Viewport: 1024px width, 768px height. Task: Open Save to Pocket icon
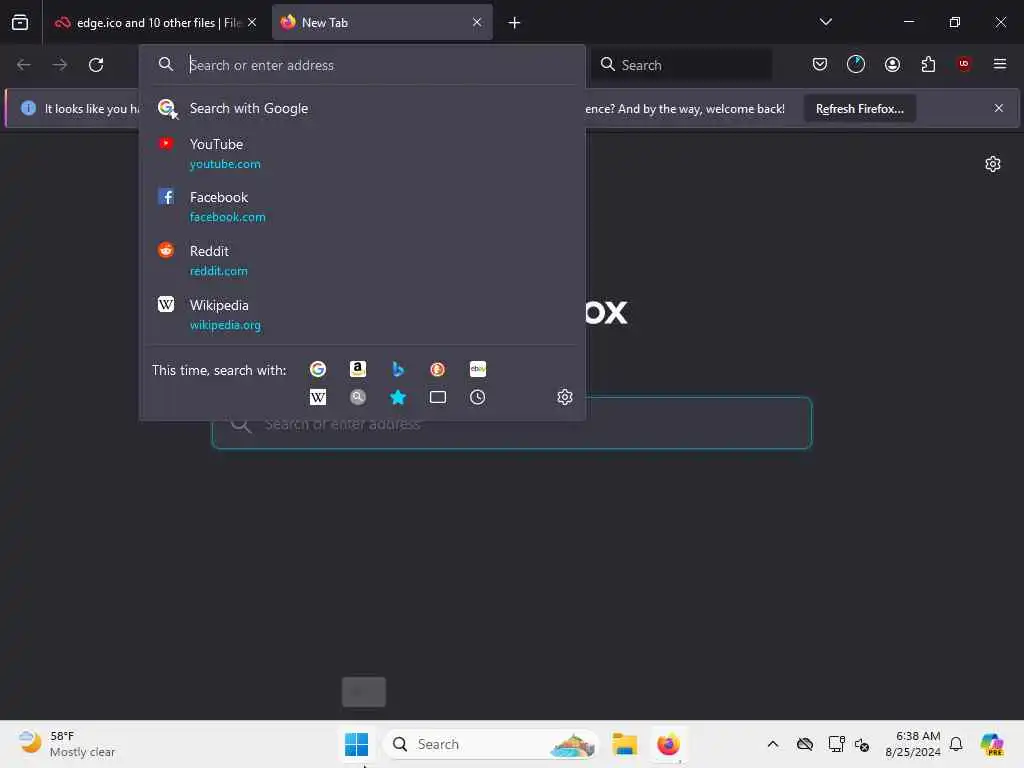820,64
